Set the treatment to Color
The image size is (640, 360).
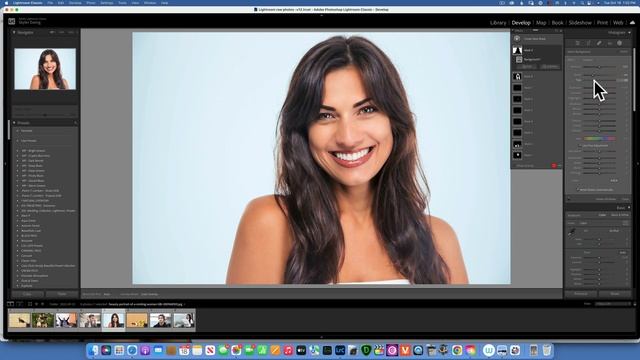(x=602, y=215)
